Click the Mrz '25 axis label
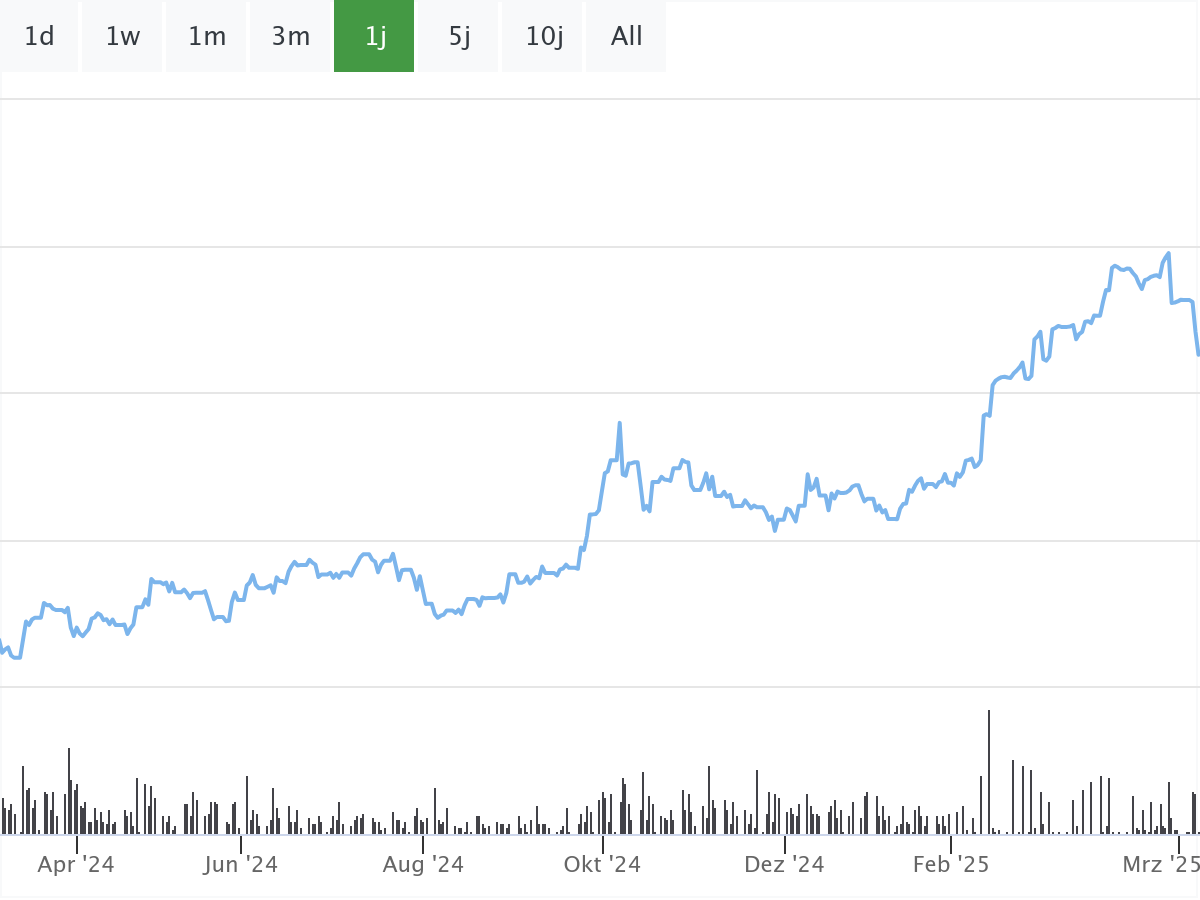The width and height of the screenshot is (1200, 900). [1160, 864]
